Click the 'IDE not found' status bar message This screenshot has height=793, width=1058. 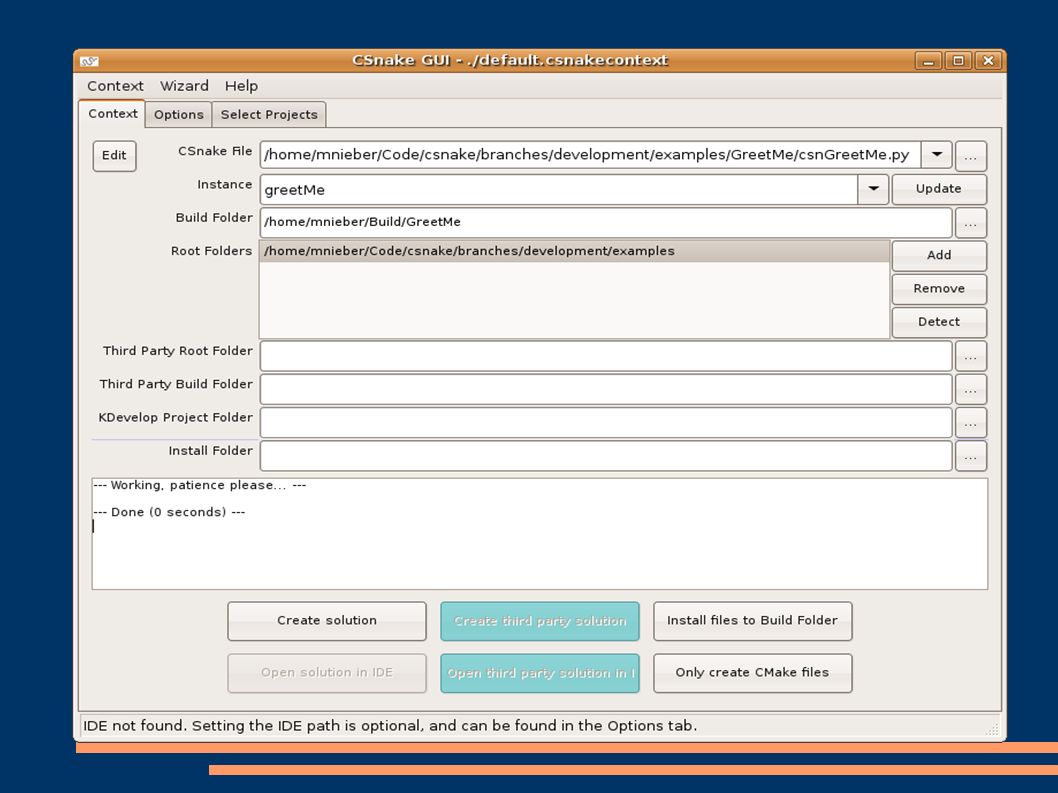point(390,726)
